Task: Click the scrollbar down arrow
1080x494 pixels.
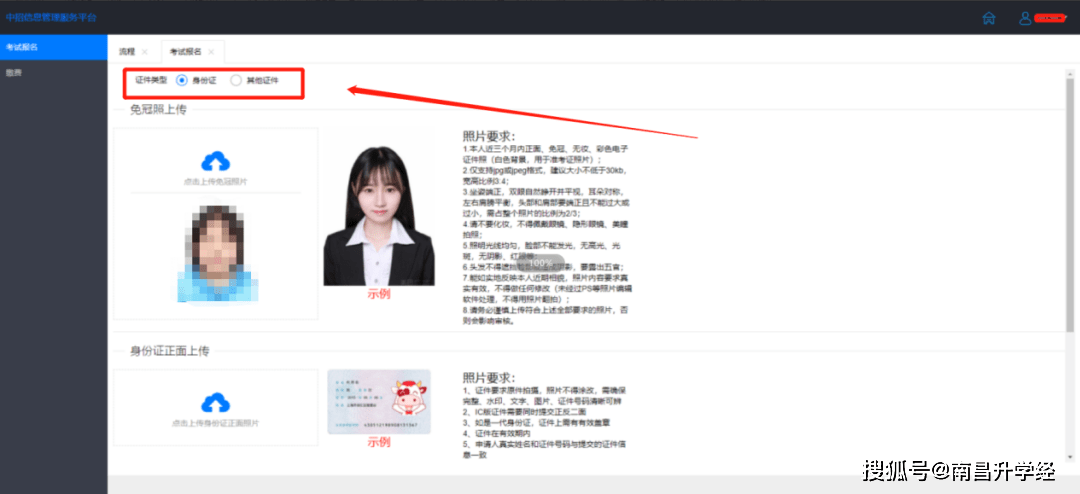Action: point(1070,457)
